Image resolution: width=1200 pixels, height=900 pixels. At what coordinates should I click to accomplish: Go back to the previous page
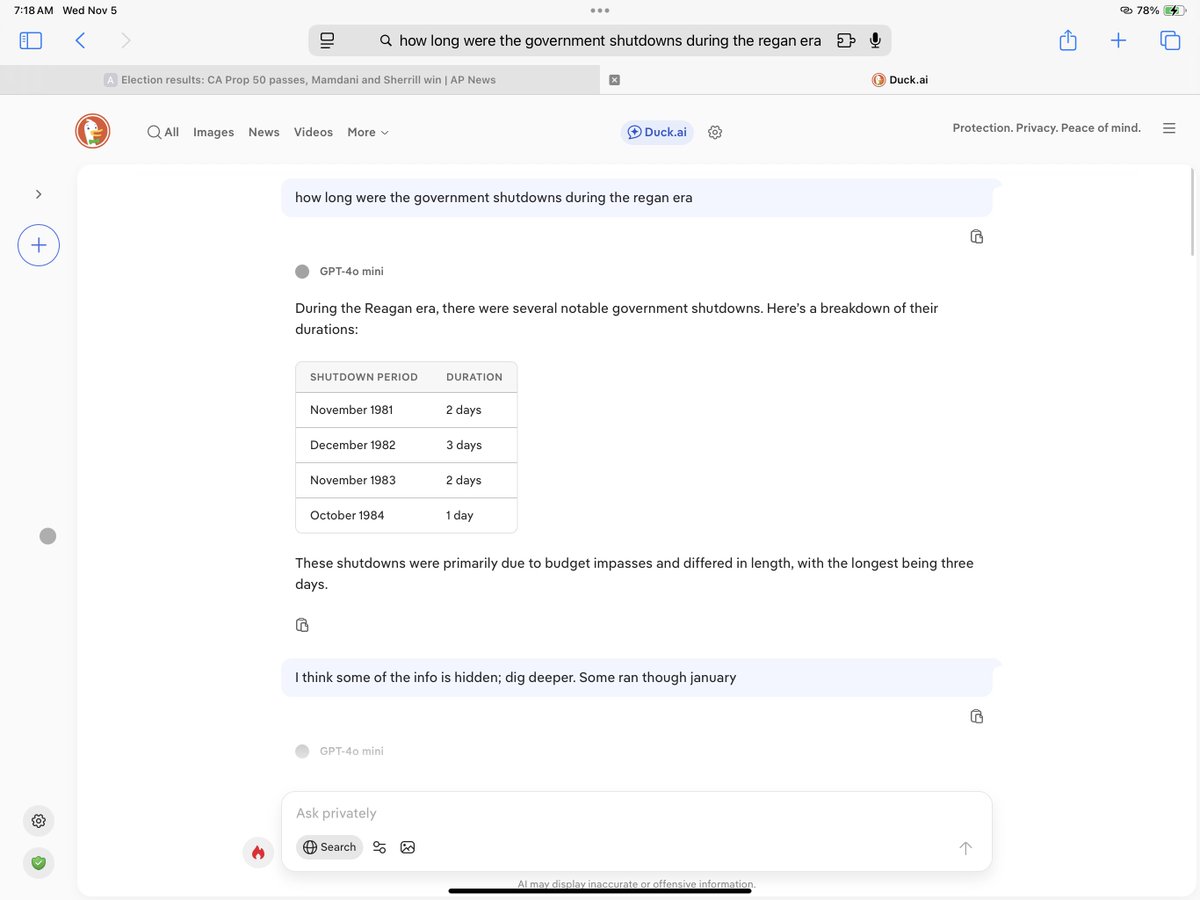(80, 41)
